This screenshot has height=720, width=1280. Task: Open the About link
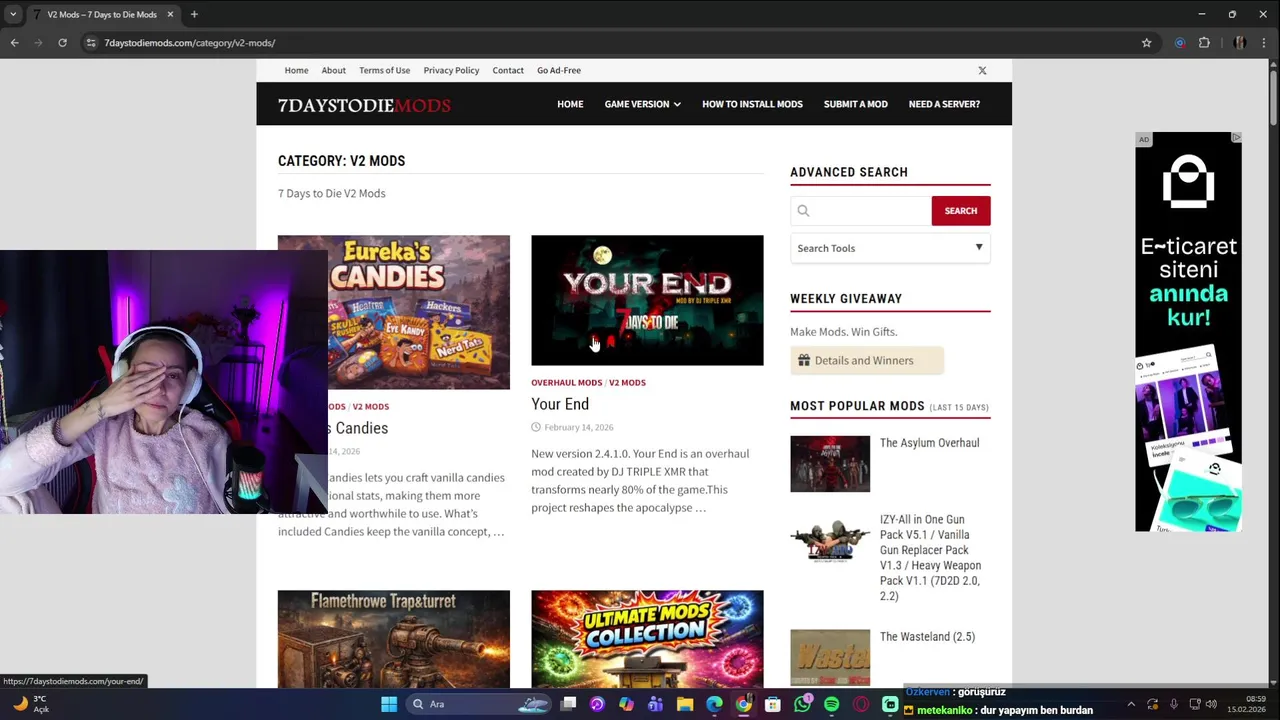(x=334, y=70)
